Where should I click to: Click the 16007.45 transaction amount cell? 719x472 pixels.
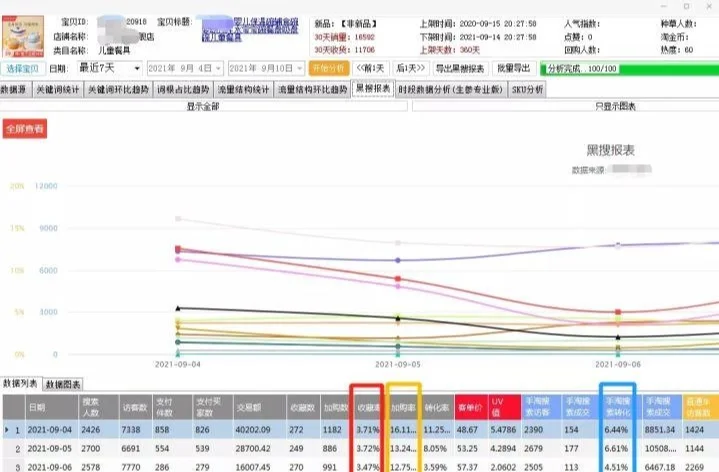pyautogui.click(x=260, y=466)
